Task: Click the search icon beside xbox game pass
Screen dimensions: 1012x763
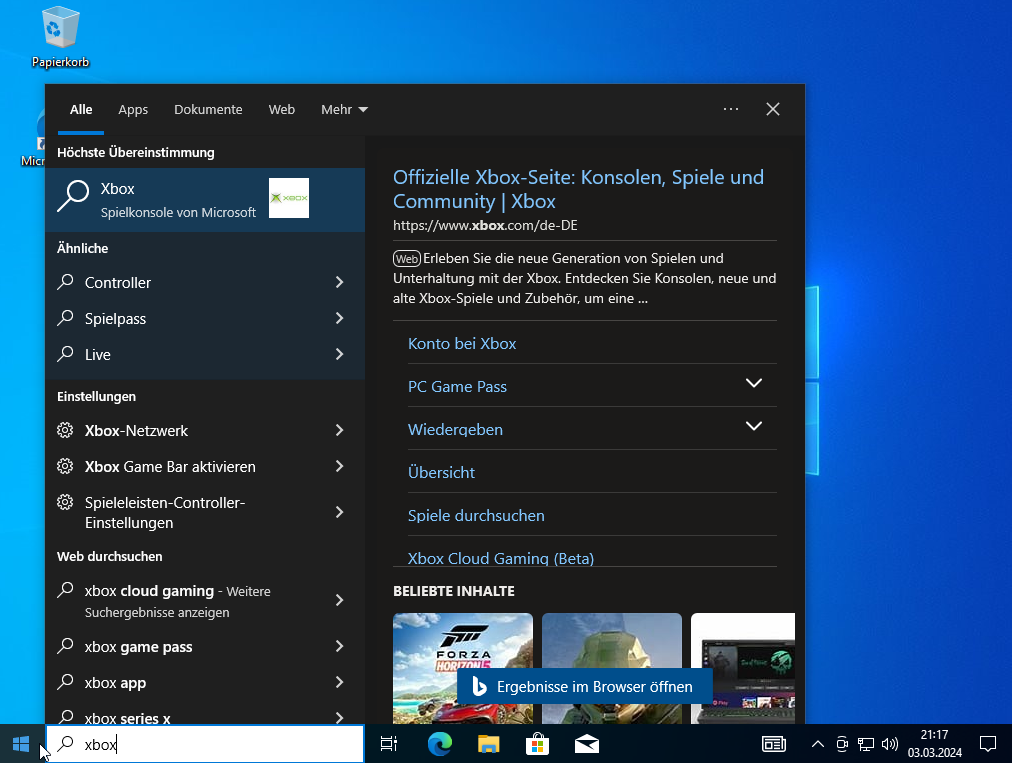Action: [x=65, y=646]
